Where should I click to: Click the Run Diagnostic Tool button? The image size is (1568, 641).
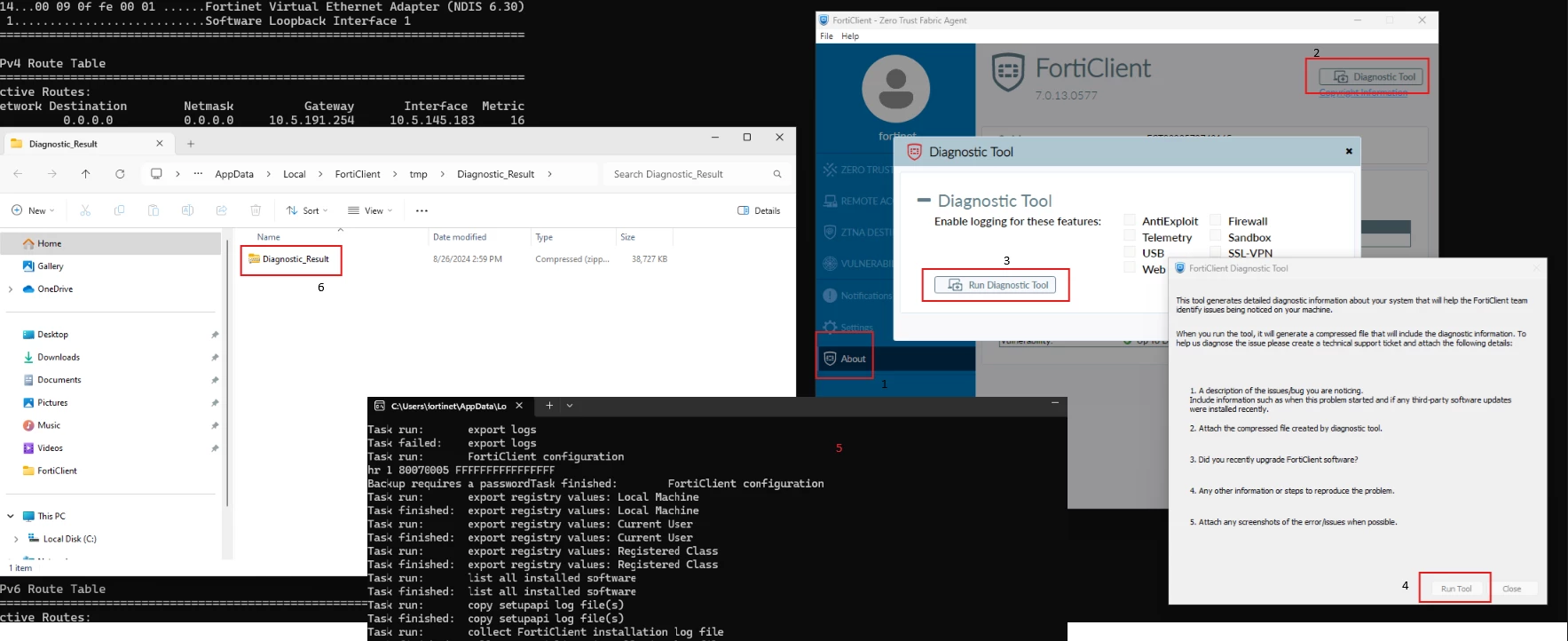click(x=995, y=285)
